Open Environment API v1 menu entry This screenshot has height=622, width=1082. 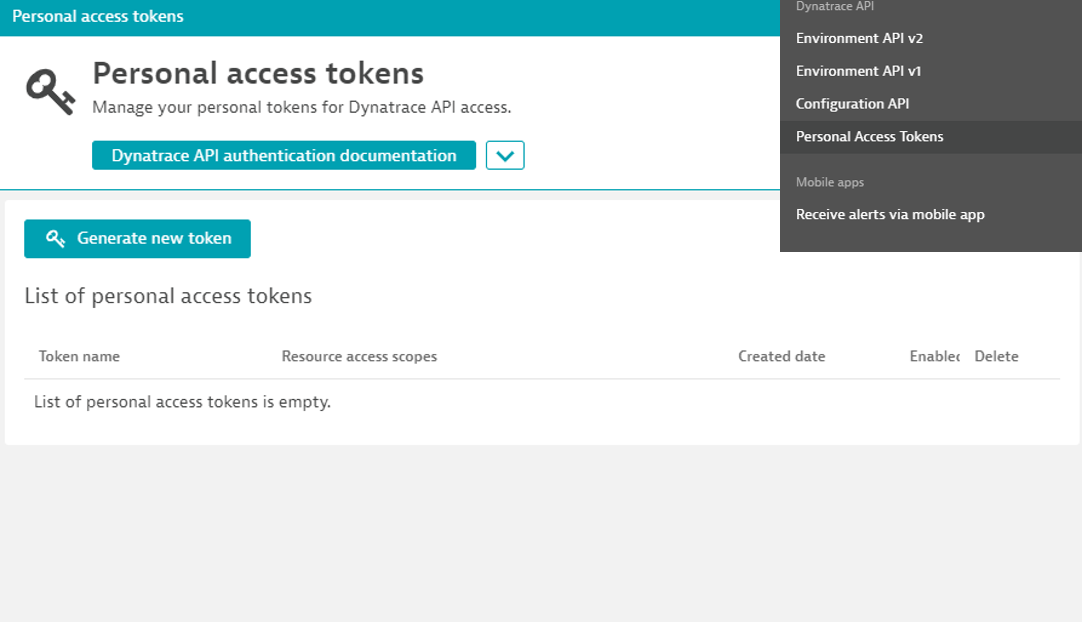(x=931, y=71)
